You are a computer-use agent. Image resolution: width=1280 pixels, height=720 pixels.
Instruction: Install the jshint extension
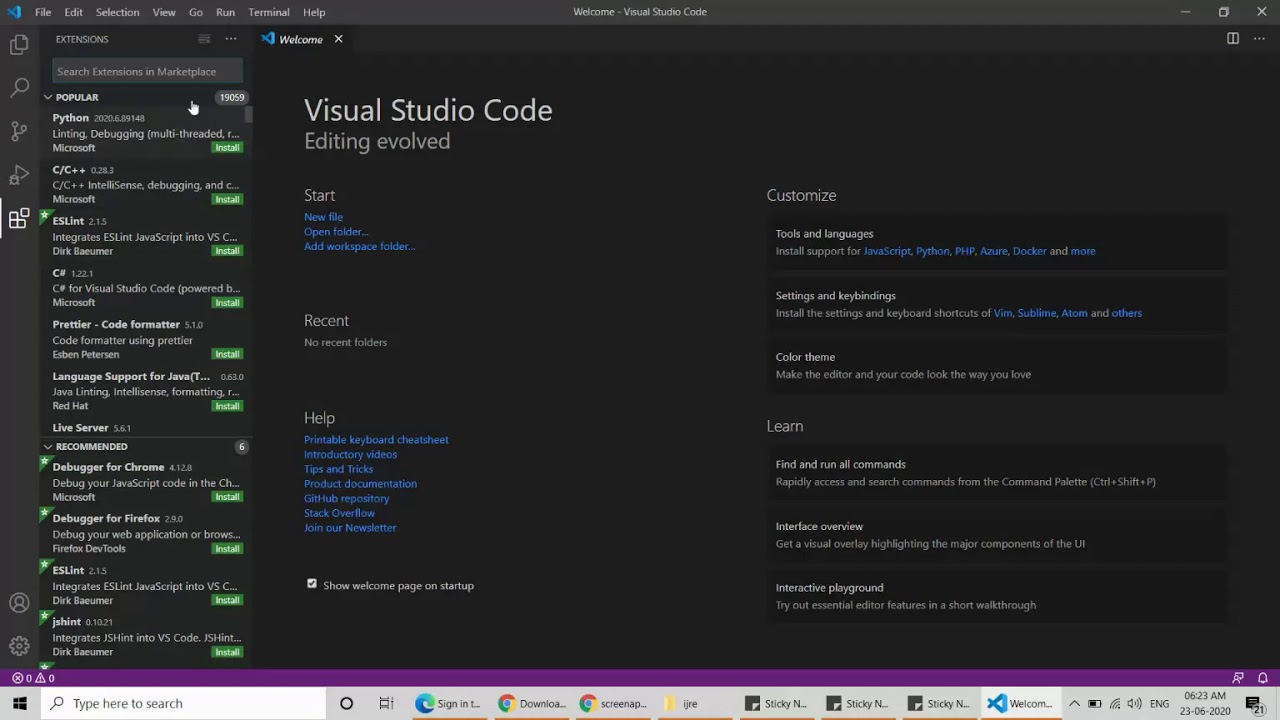pyautogui.click(x=227, y=652)
